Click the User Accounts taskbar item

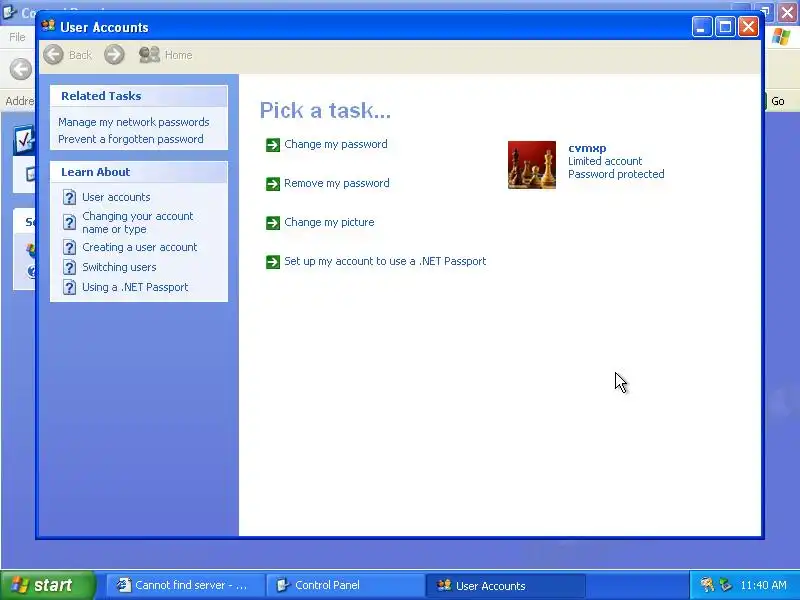click(506, 586)
